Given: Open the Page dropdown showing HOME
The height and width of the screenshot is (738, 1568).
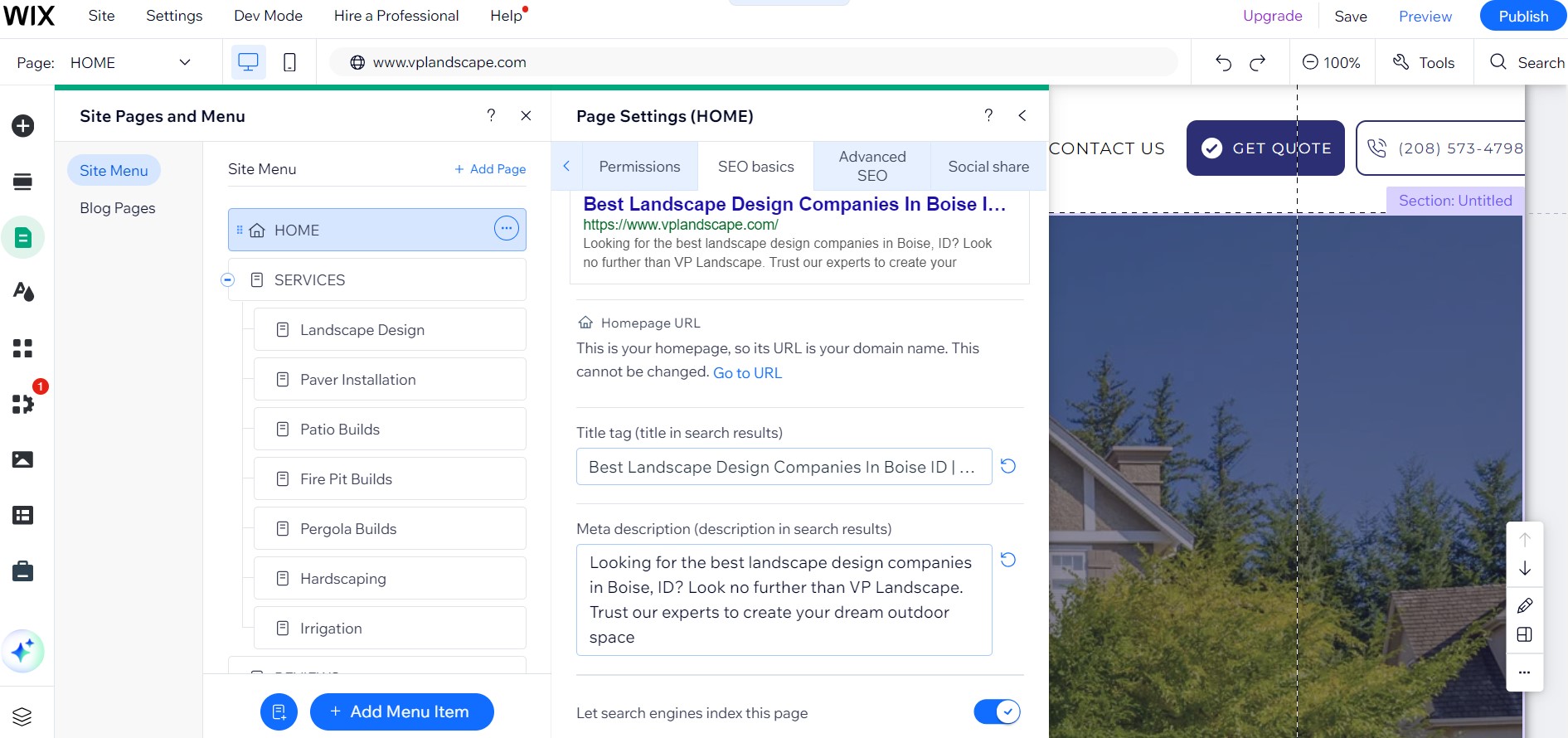Looking at the screenshot, I should pos(130,63).
